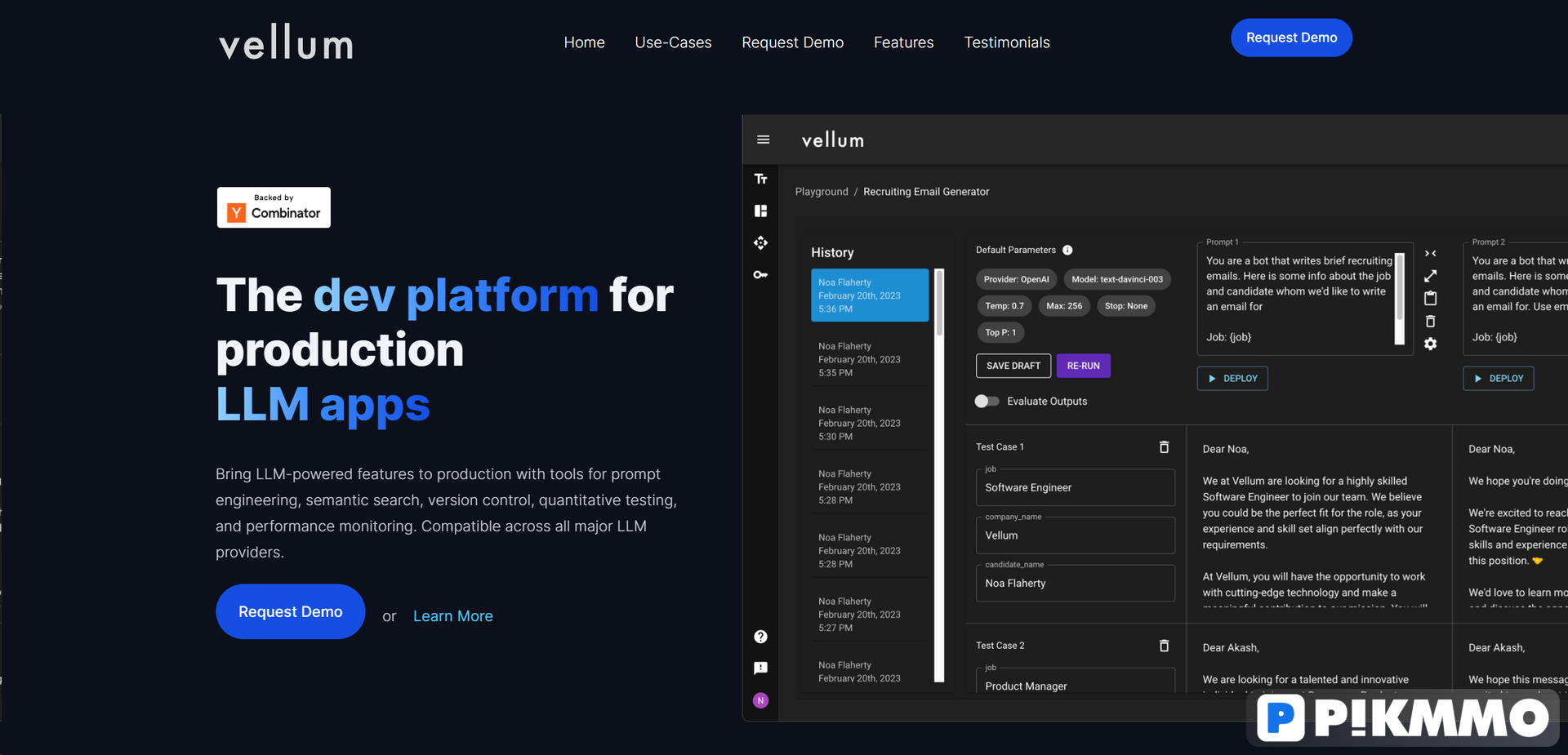
Task: Click the Request Demo button in header
Action: click(x=1291, y=38)
